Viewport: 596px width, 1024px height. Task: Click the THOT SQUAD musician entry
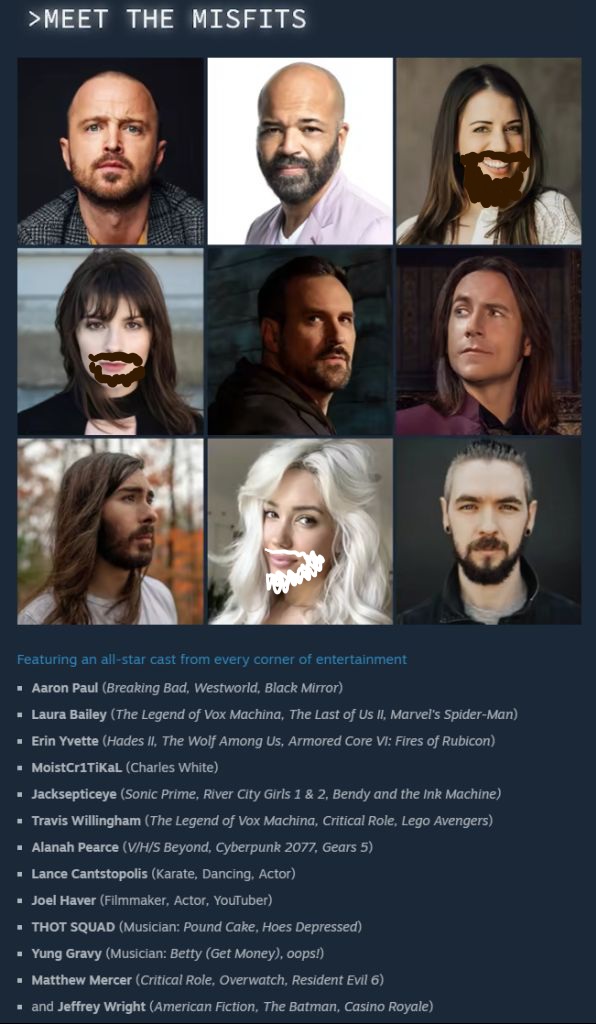coord(196,927)
